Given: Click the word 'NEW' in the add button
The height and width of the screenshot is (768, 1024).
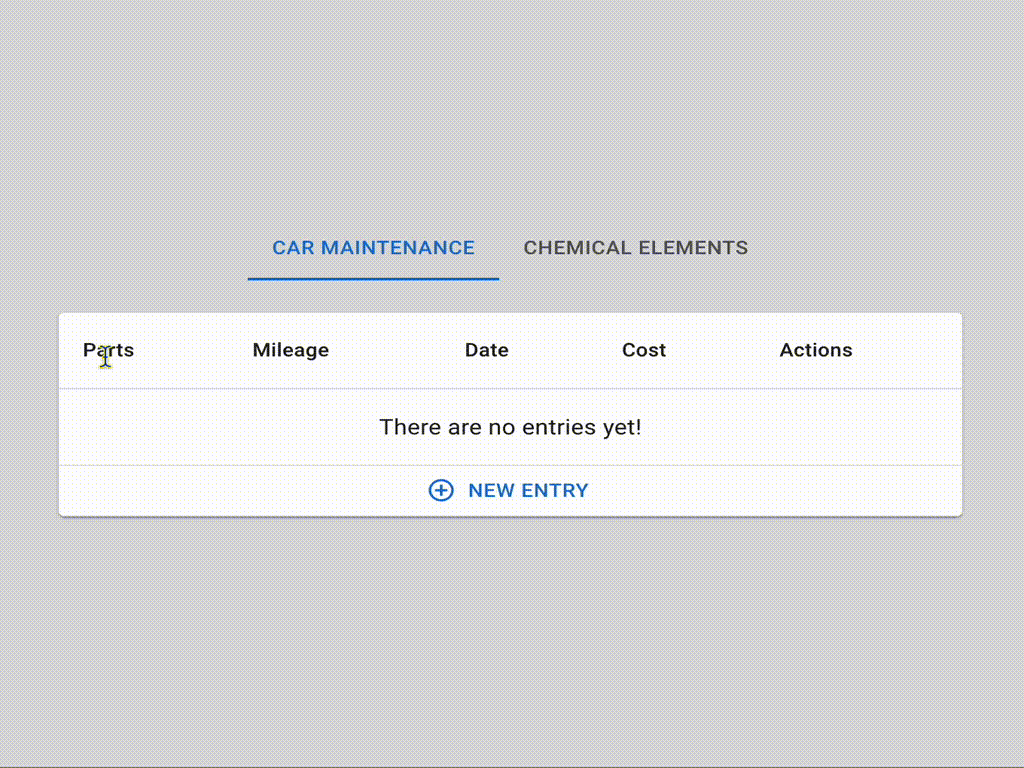Looking at the screenshot, I should coord(491,490).
